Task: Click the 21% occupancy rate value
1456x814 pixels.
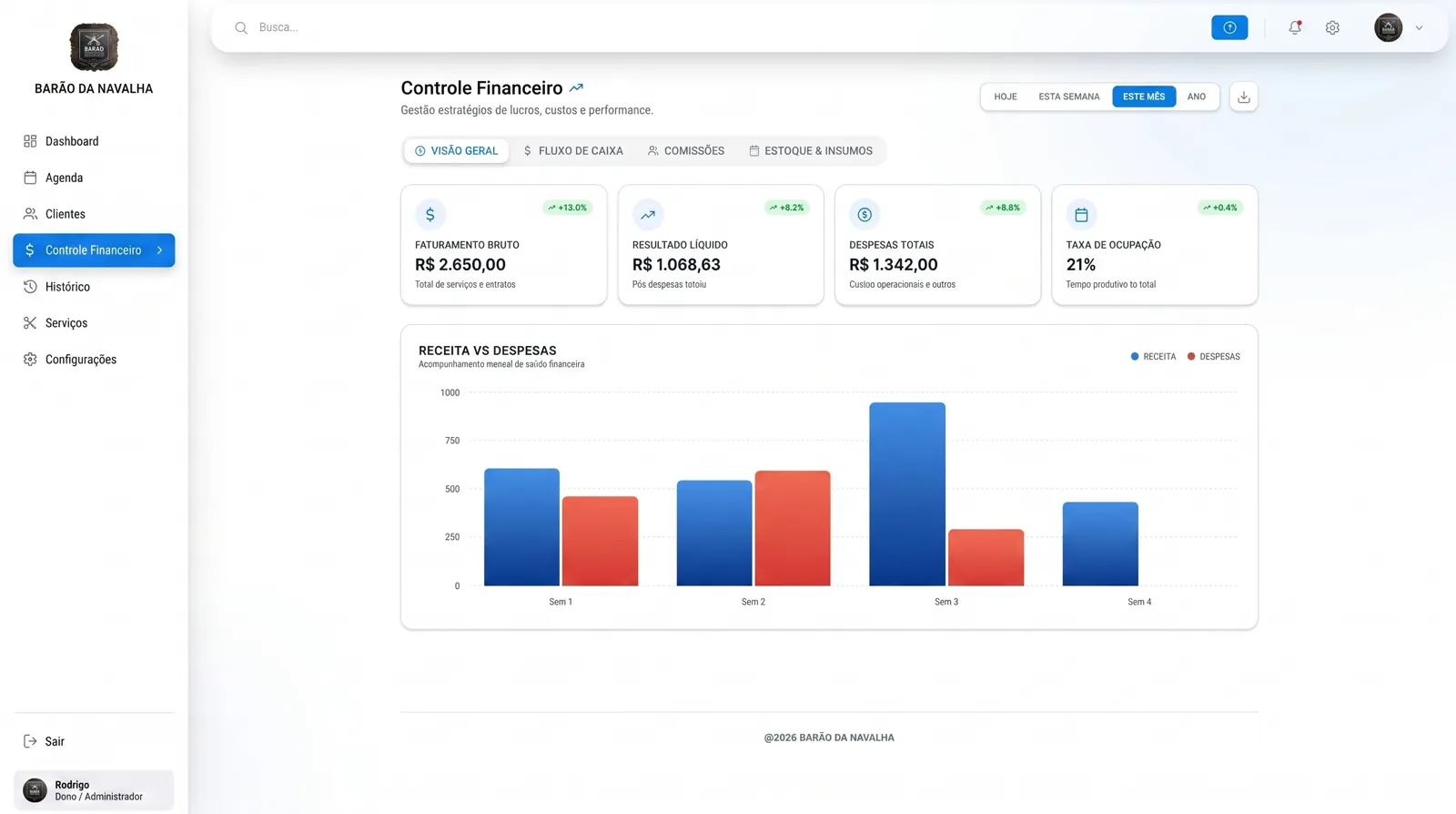Action: click(x=1081, y=265)
